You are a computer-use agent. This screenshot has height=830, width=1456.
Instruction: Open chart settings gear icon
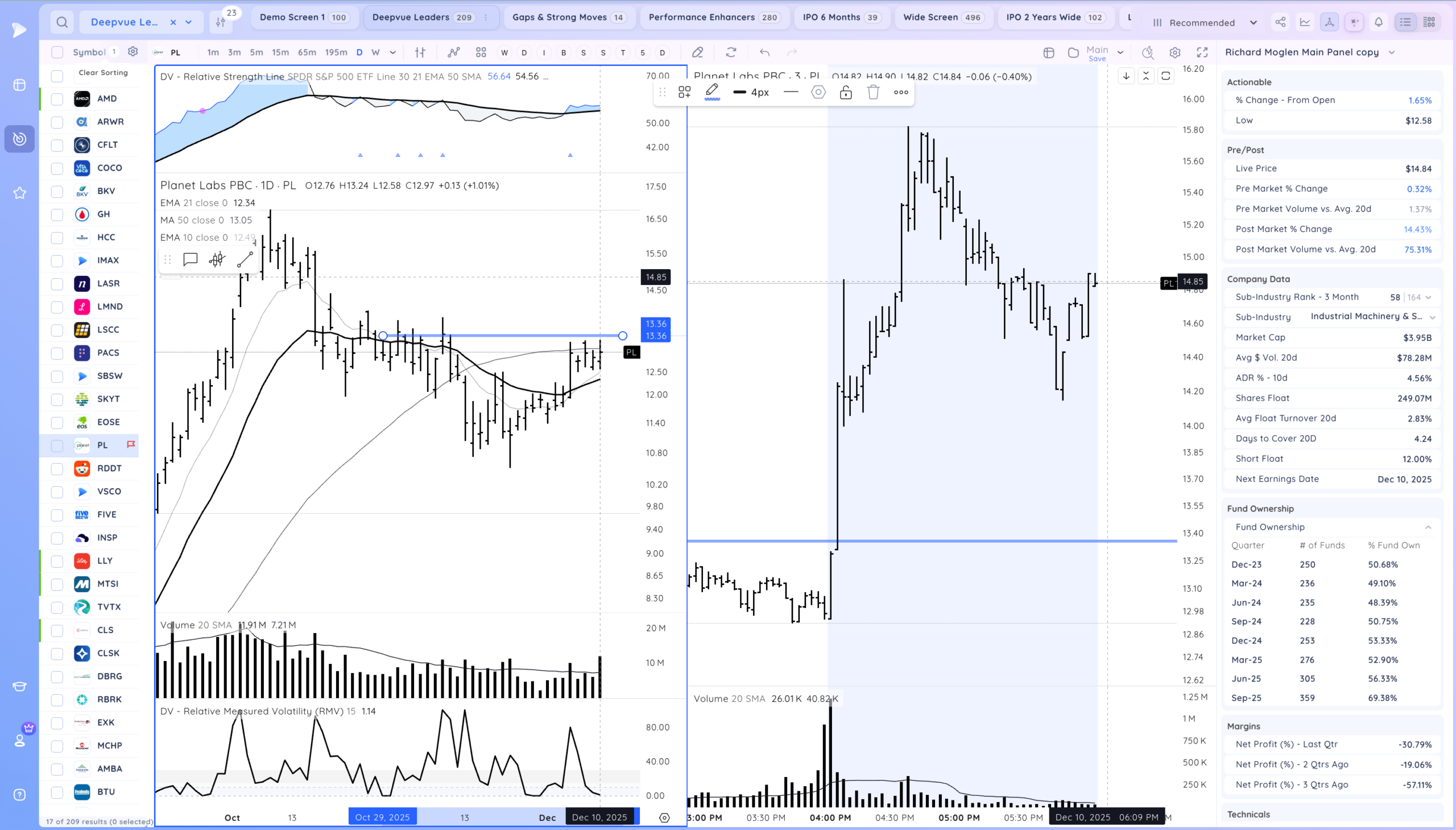pyautogui.click(x=1174, y=52)
